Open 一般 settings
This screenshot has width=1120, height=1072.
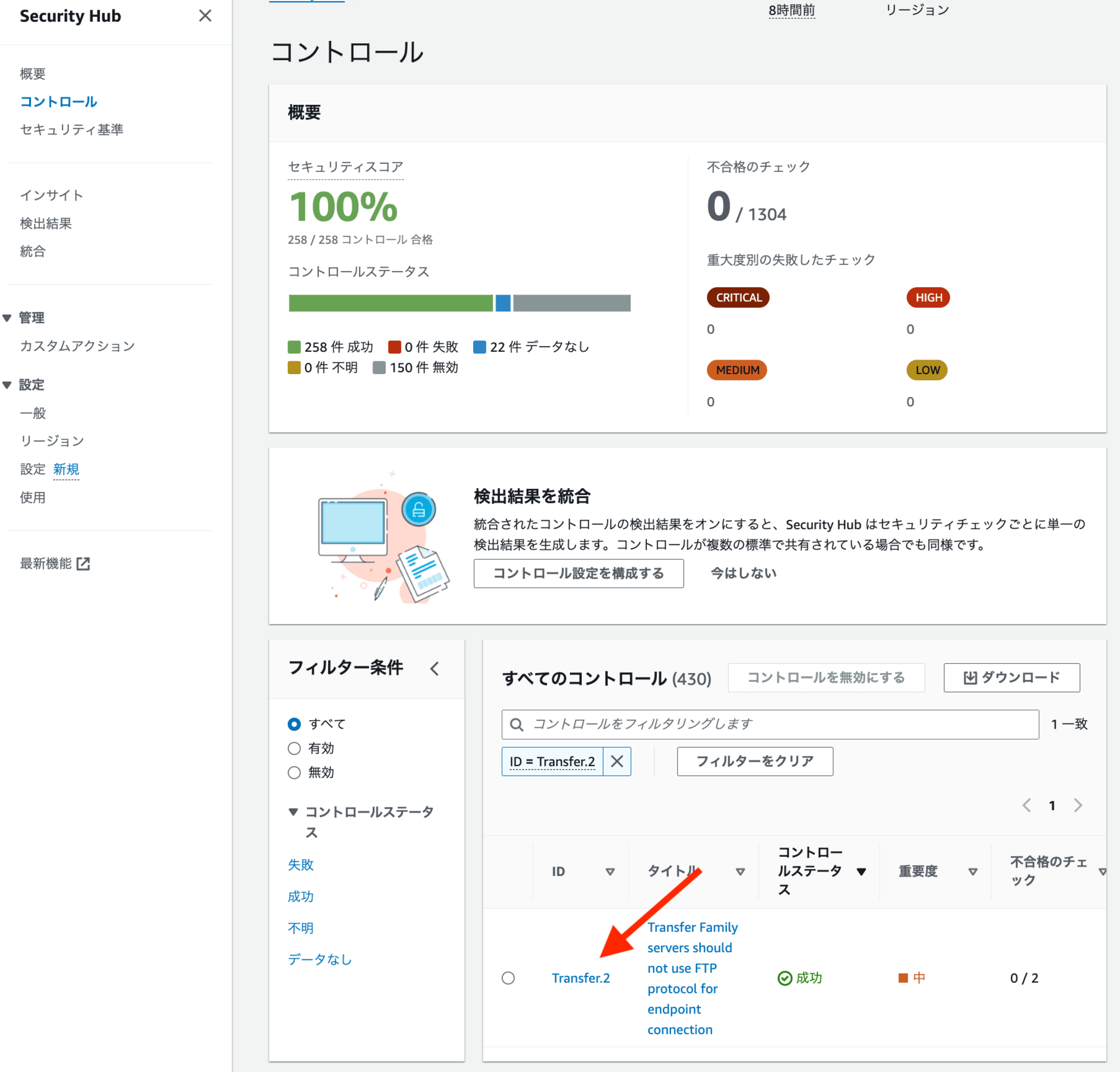point(32,413)
